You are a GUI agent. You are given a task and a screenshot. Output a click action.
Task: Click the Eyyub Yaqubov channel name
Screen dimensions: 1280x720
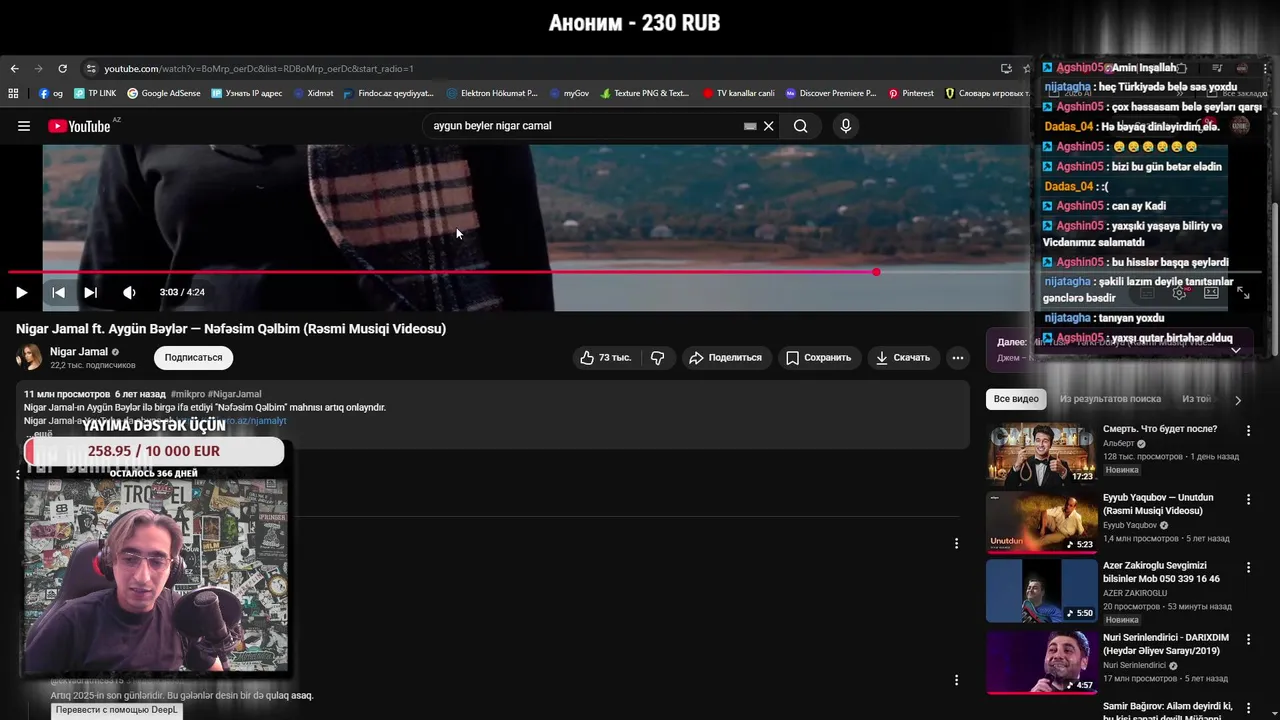[x=1132, y=525]
